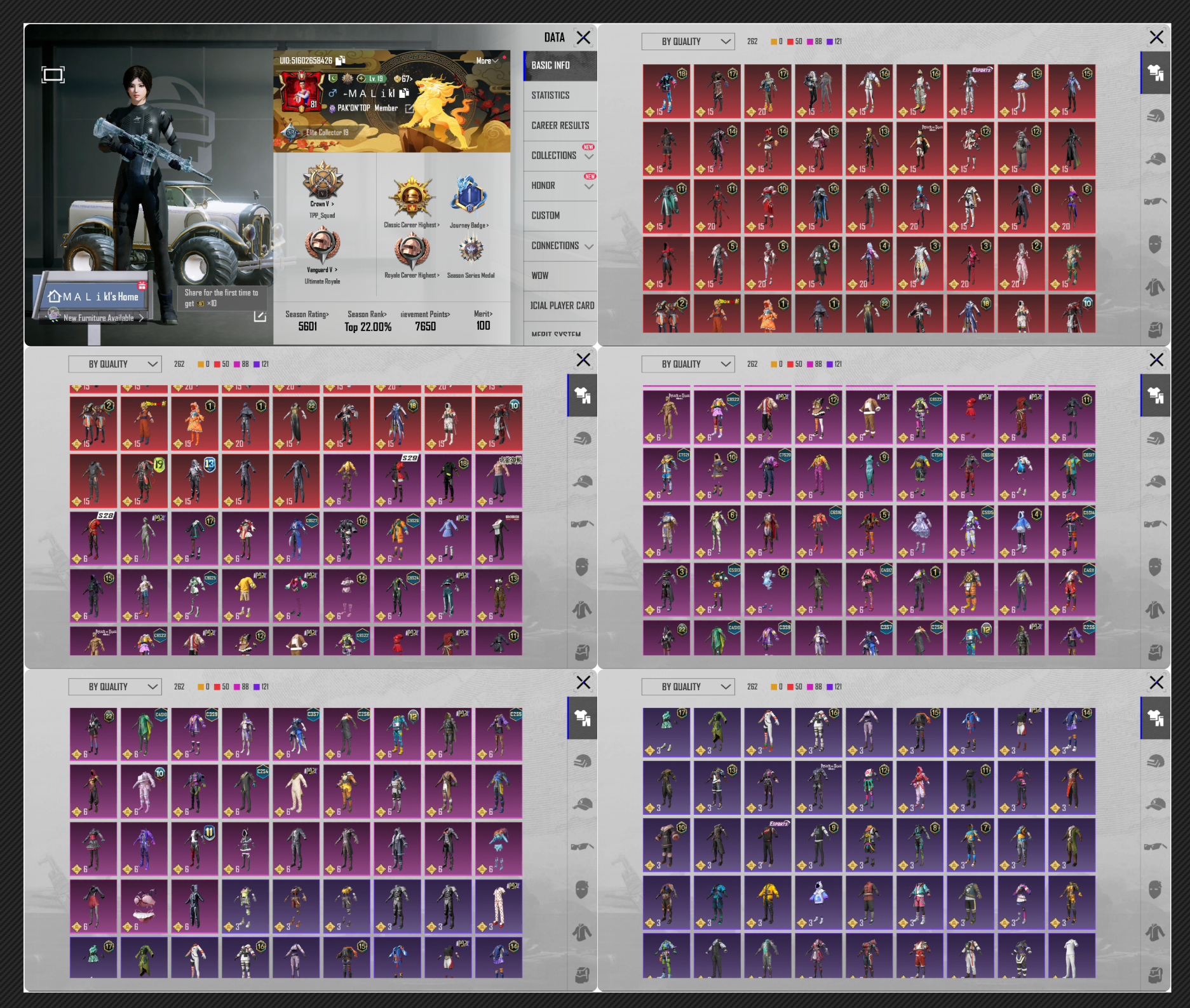The image size is (1190, 1008).
Task: Select helmet category in middle-right inventory panel
Action: pyautogui.click(x=1155, y=439)
